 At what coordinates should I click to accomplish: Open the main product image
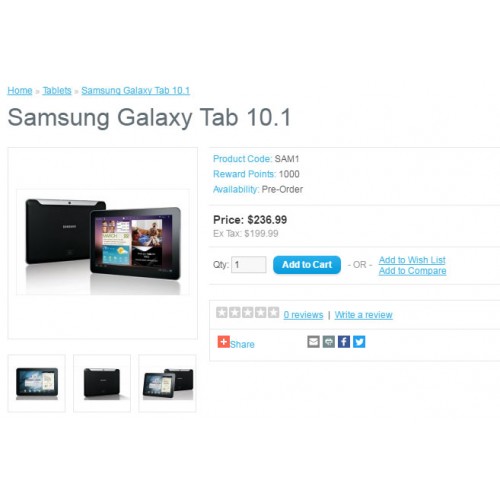[x=103, y=243]
